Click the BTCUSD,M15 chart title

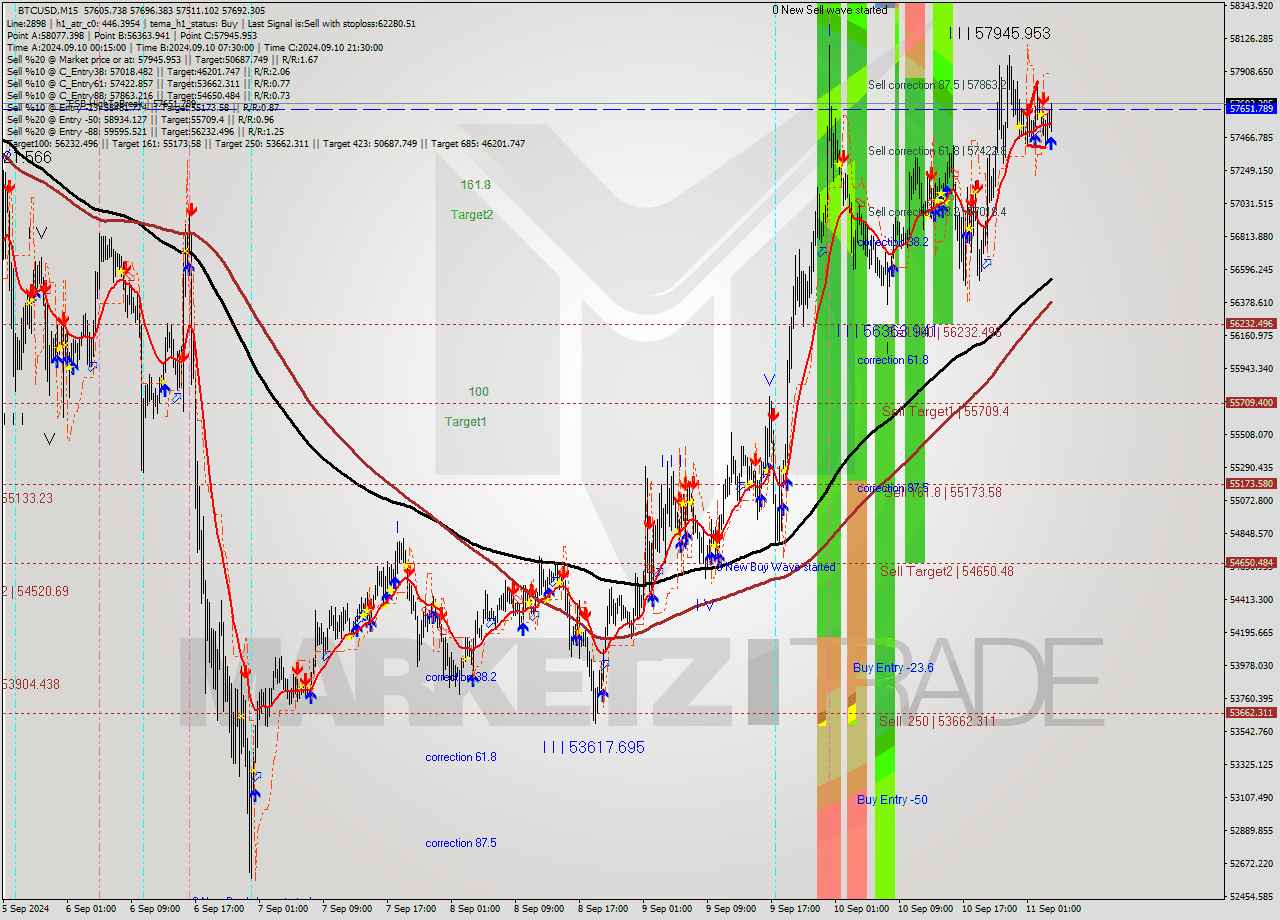coord(47,9)
